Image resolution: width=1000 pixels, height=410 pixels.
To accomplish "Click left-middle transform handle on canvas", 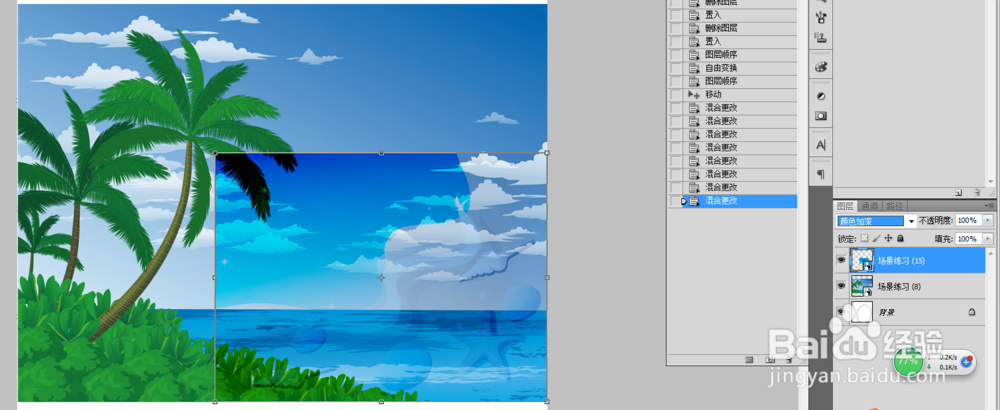I will coord(215,277).
